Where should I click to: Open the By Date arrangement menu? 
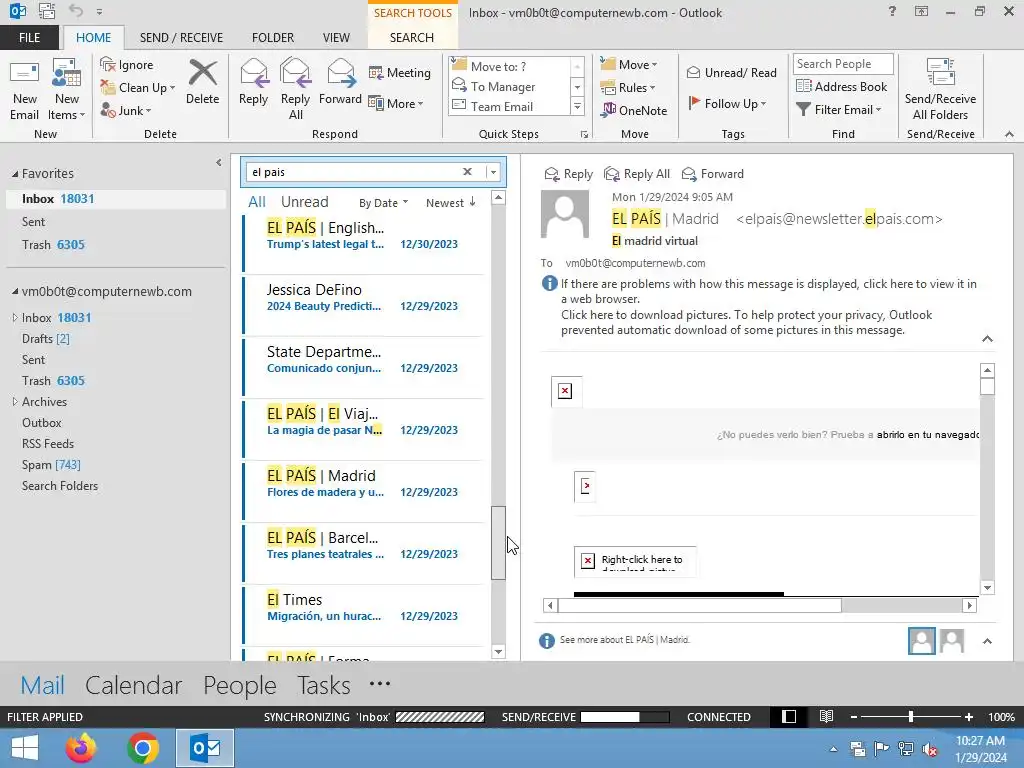click(x=383, y=202)
